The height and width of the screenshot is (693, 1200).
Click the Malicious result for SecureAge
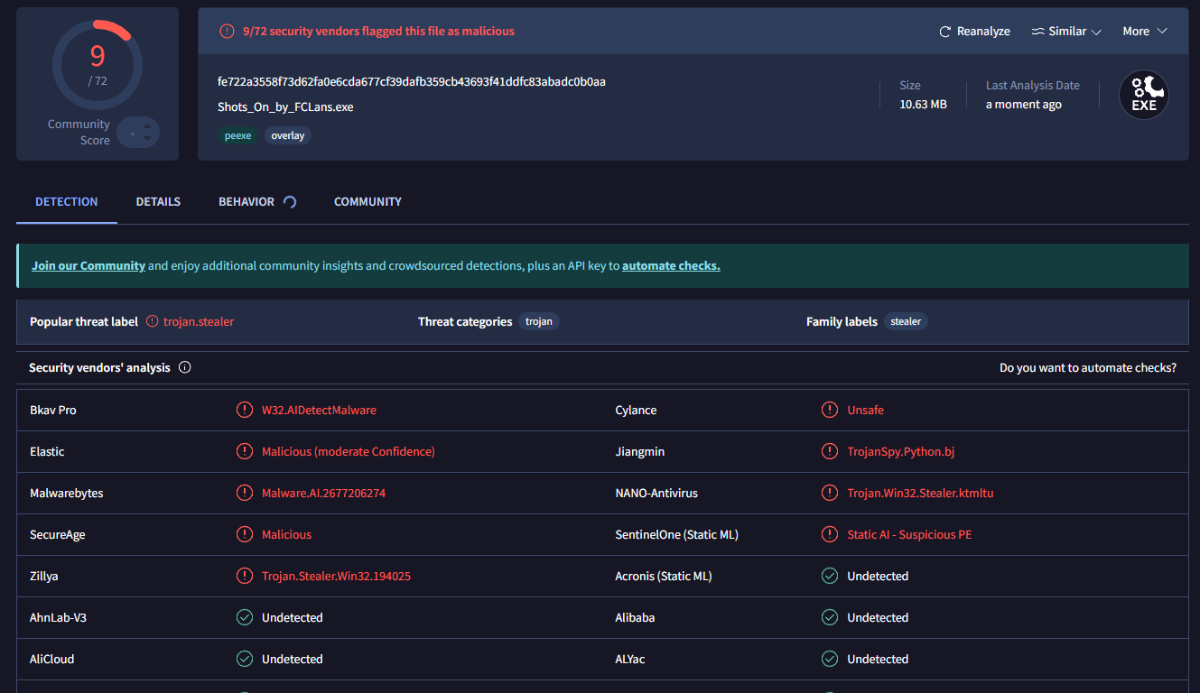point(286,535)
